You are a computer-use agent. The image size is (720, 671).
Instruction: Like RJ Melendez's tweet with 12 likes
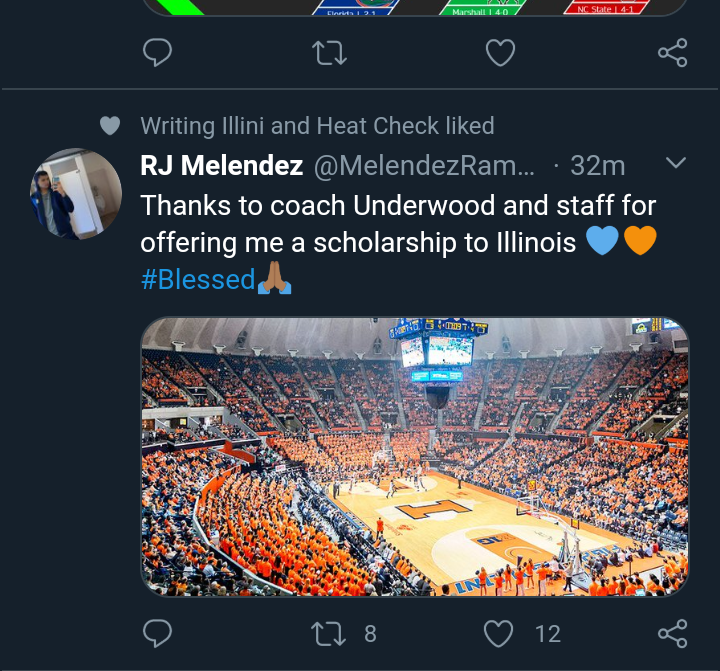[x=499, y=632]
